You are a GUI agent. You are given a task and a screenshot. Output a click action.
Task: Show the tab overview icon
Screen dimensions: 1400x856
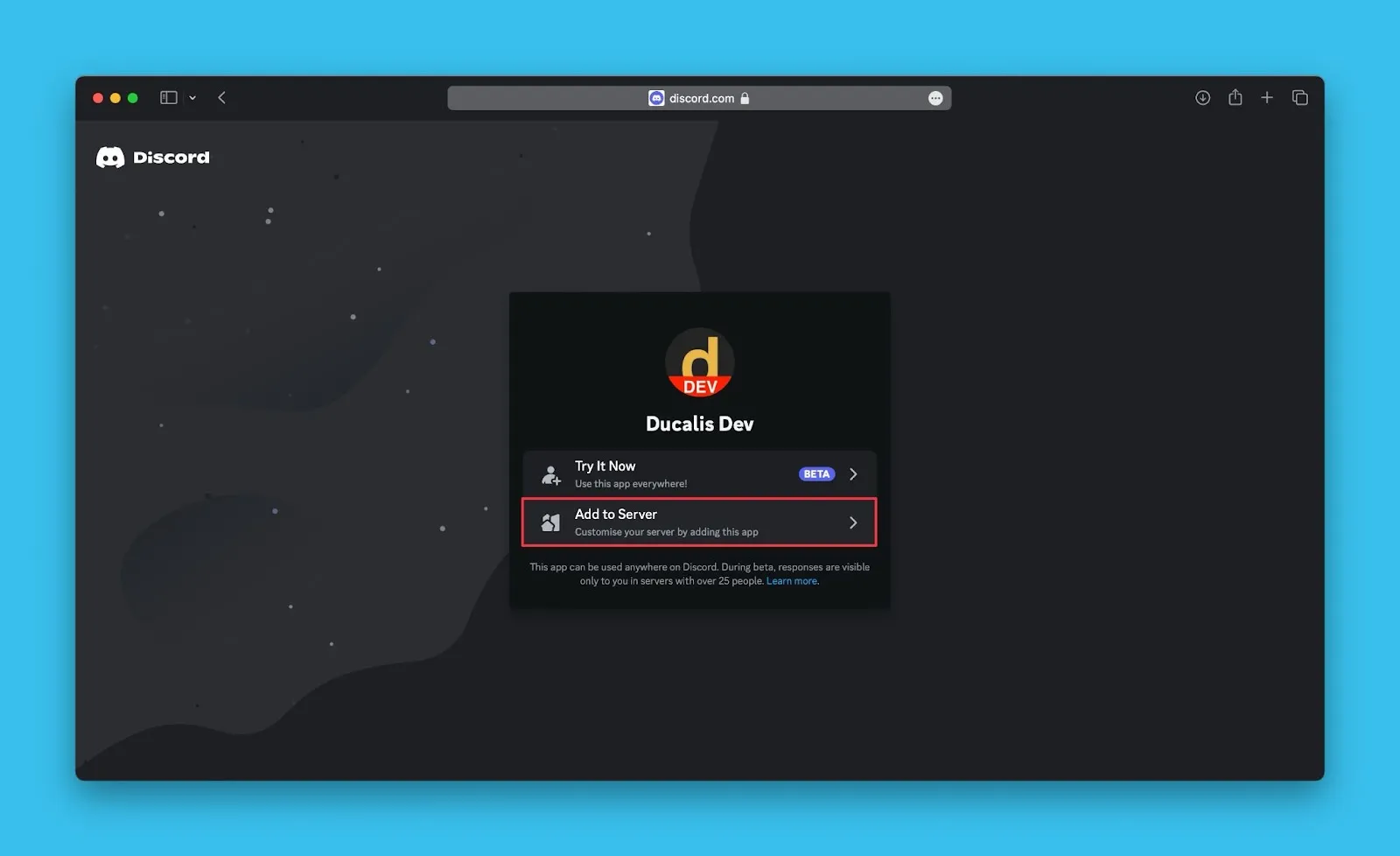click(1299, 98)
